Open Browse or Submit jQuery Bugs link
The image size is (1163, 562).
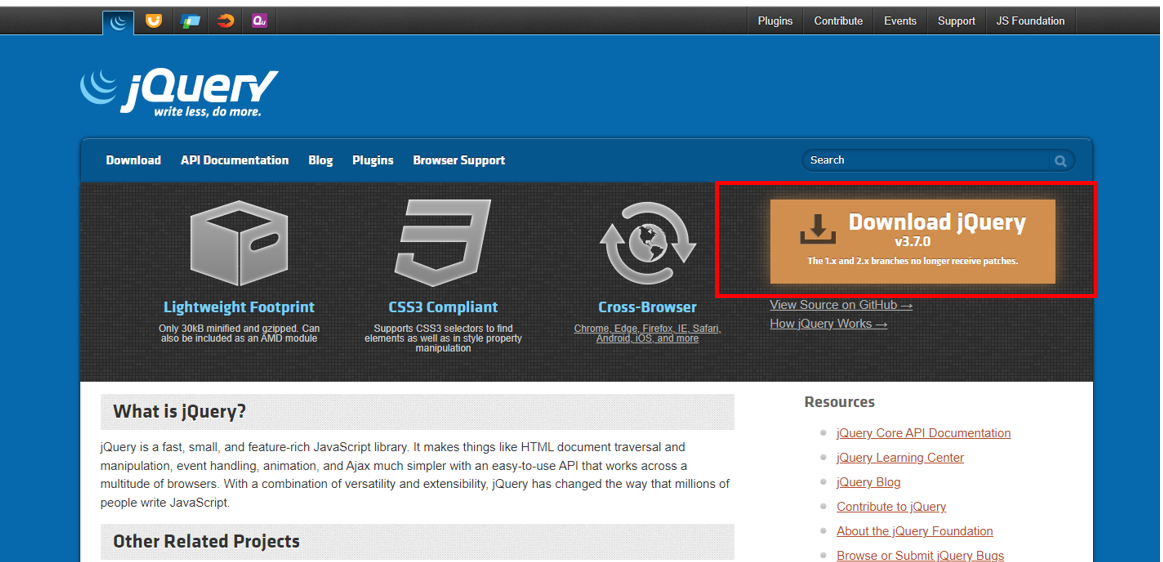point(920,555)
